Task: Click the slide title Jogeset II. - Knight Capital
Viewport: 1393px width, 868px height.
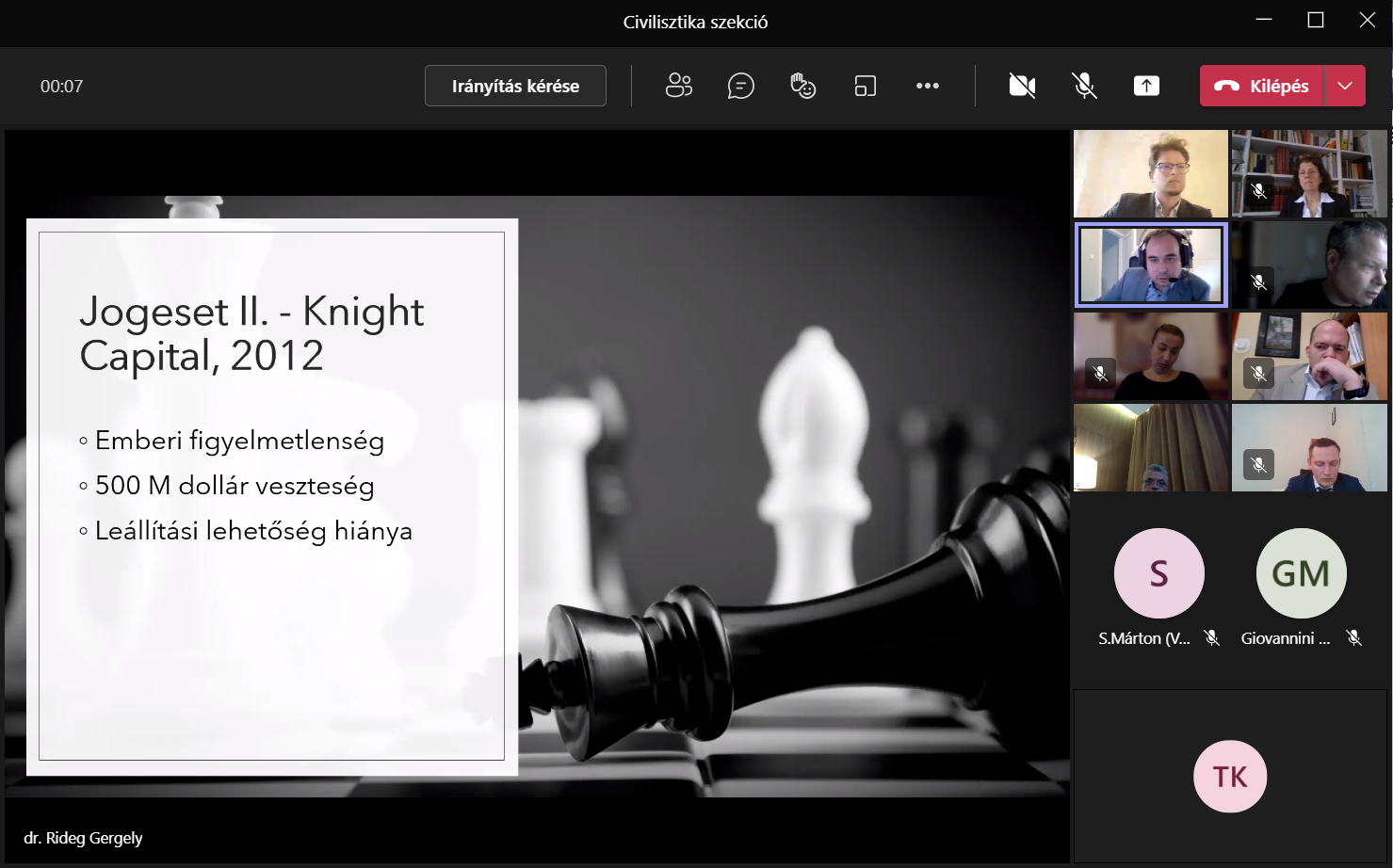Action: point(251,333)
